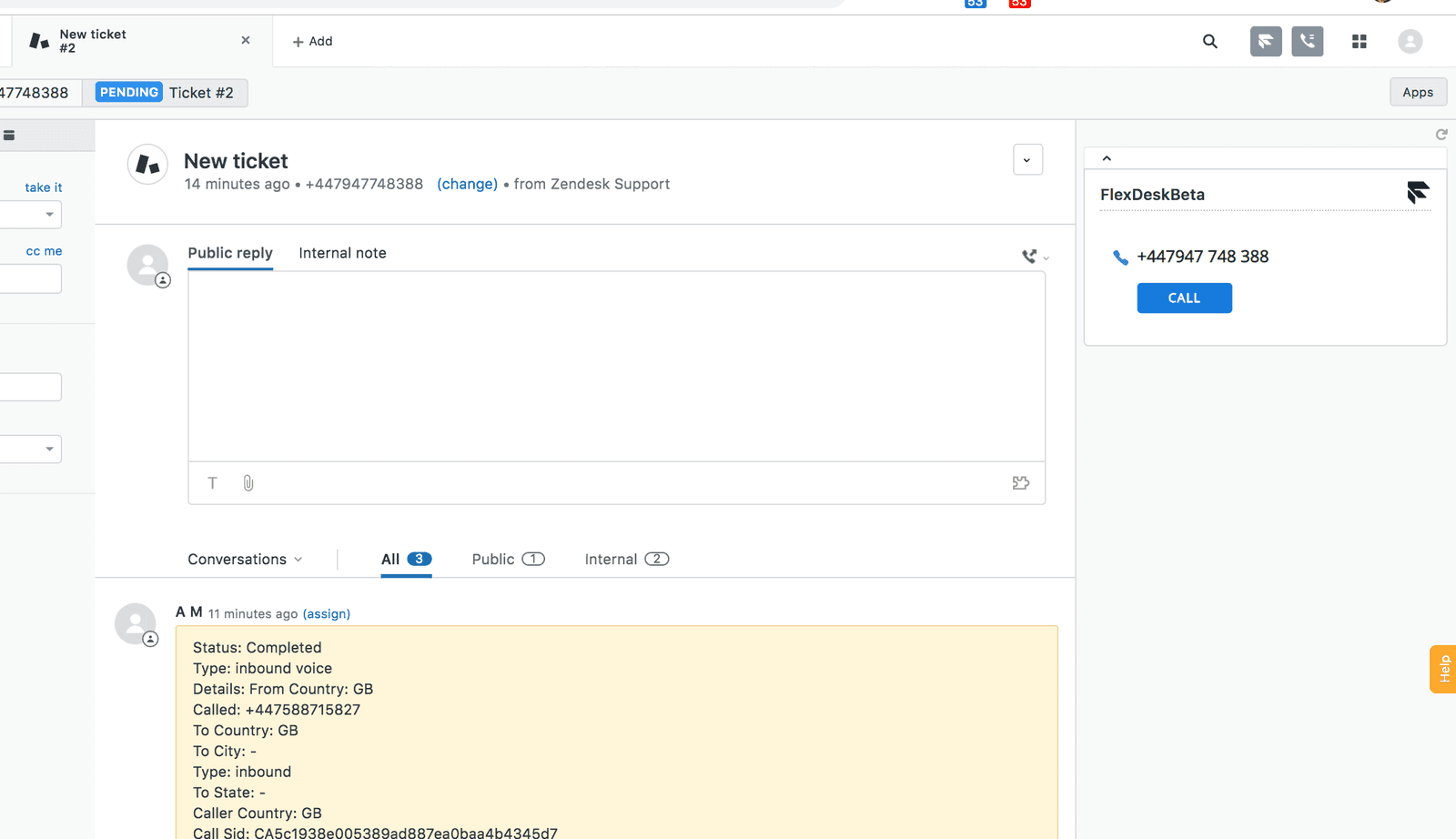Open the profile avatar icon
Screen dimensions: 1456x839
[1410, 41]
